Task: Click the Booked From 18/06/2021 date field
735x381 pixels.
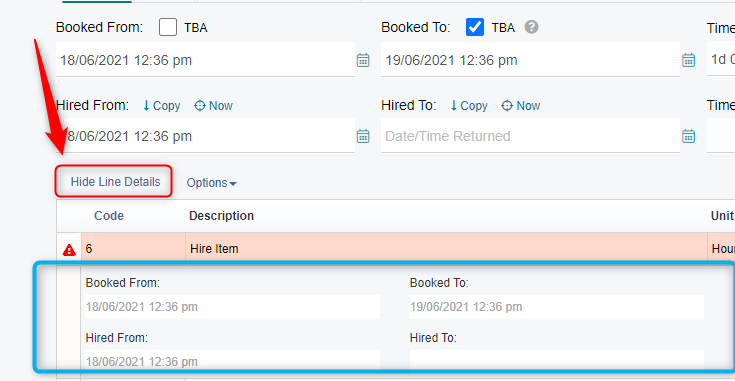Action: (x=205, y=60)
